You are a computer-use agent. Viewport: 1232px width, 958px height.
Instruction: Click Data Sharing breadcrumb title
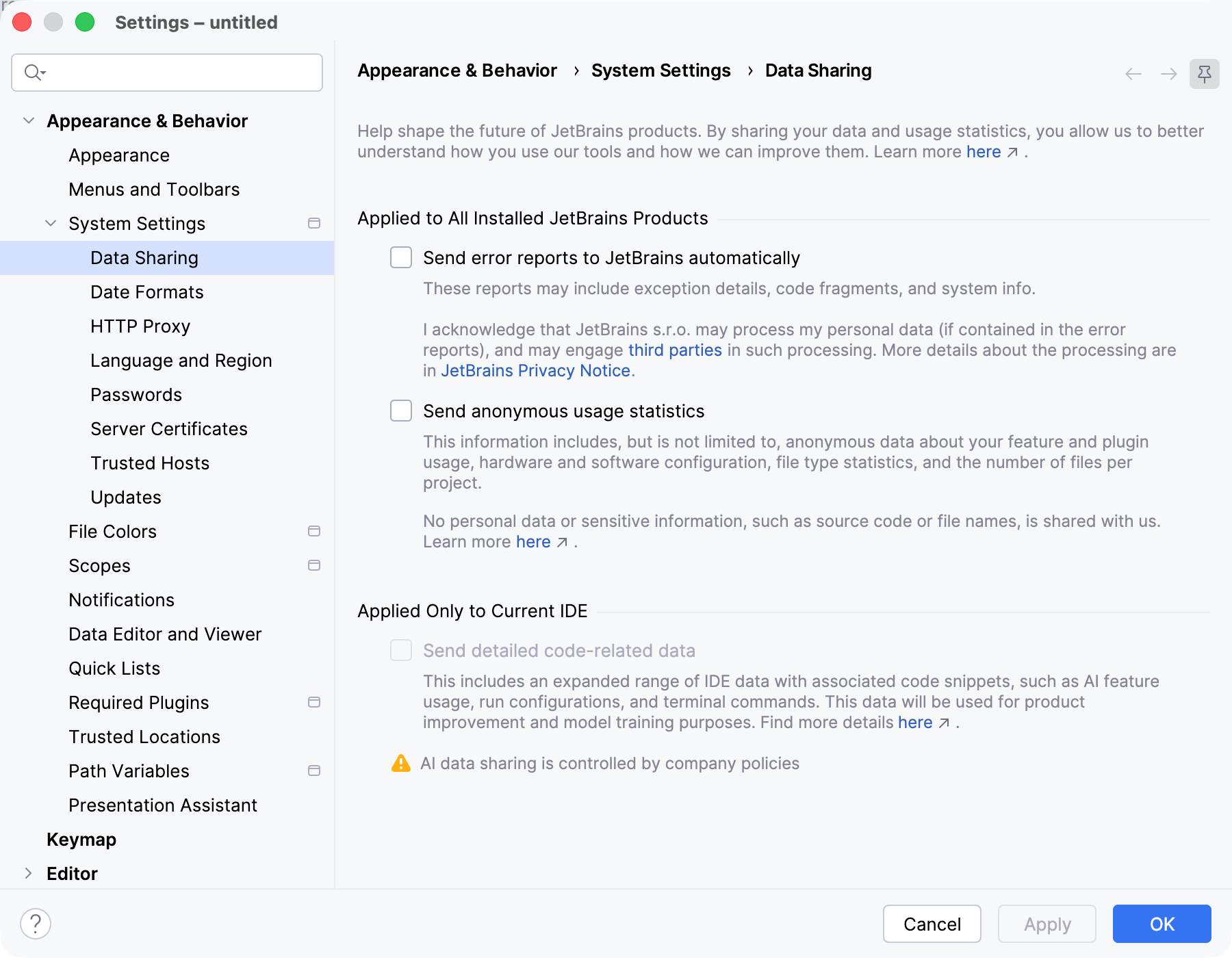[819, 70]
